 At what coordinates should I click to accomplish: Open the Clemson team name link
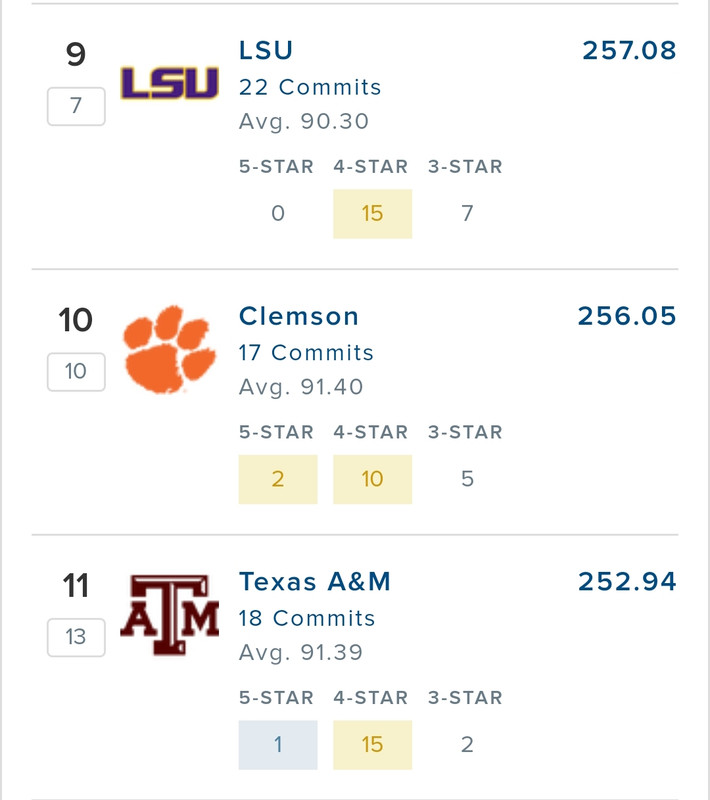(x=298, y=316)
